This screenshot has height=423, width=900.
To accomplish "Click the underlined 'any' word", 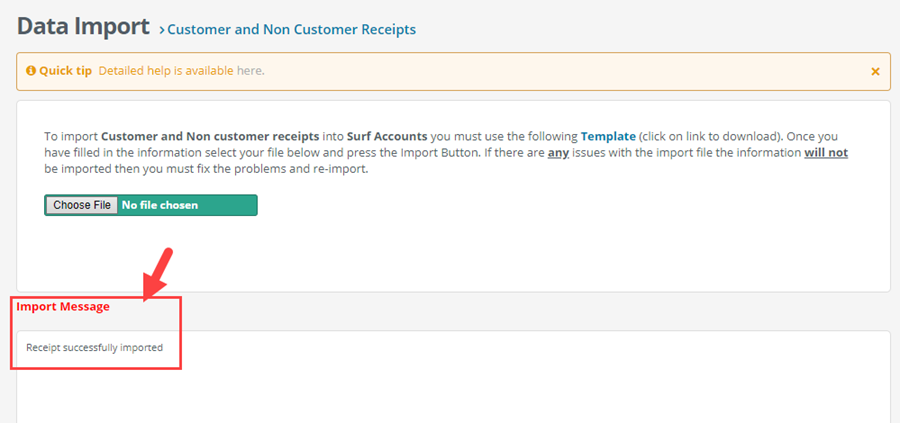I will point(558,154).
